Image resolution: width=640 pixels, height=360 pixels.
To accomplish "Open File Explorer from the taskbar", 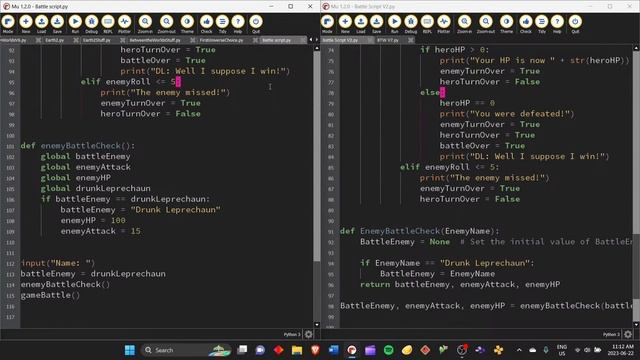I will (x=297, y=350).
